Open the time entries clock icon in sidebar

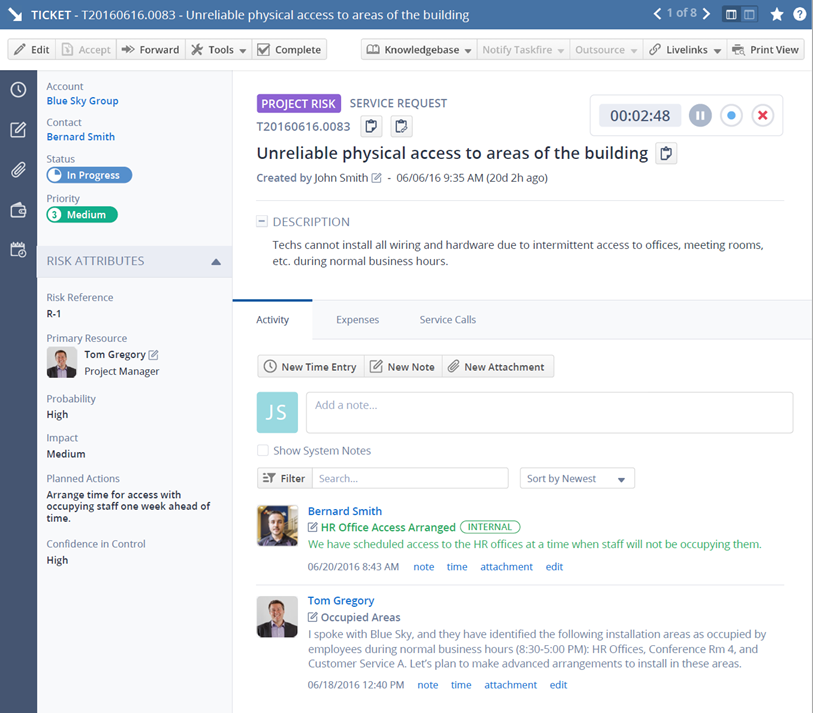18,90
